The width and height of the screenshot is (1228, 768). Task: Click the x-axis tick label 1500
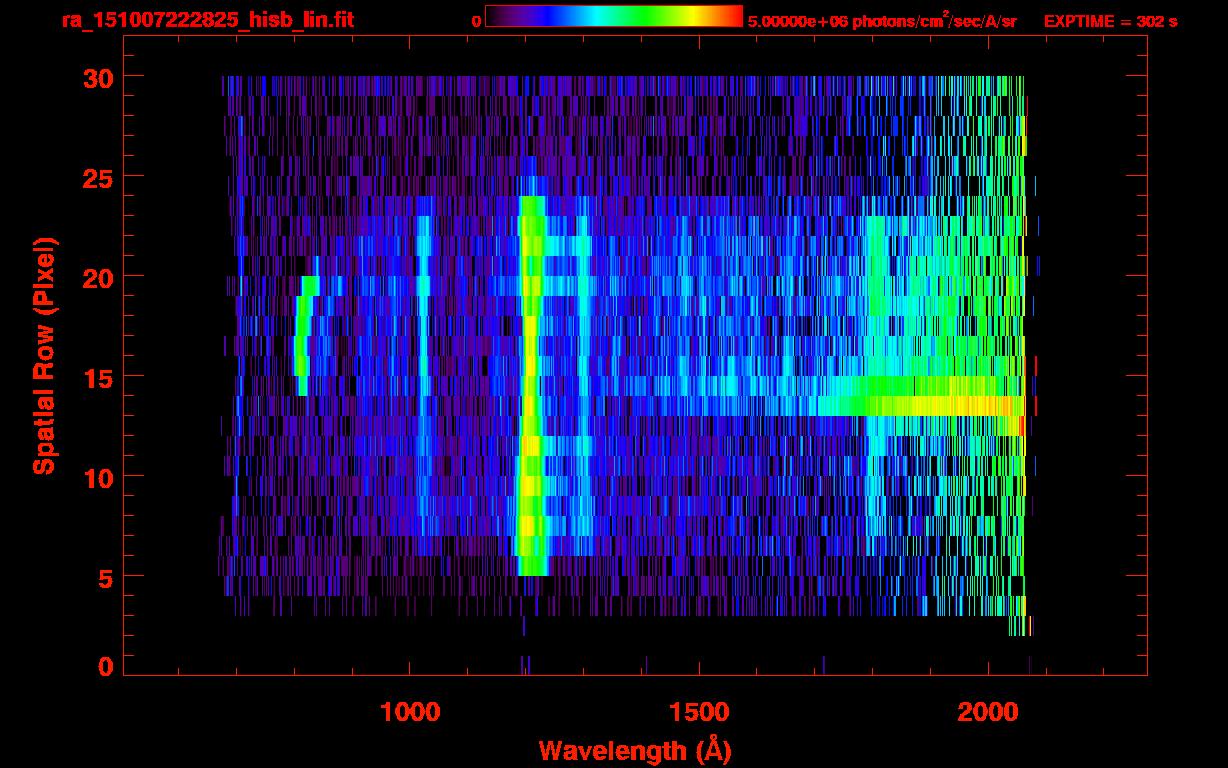[699, 712]
